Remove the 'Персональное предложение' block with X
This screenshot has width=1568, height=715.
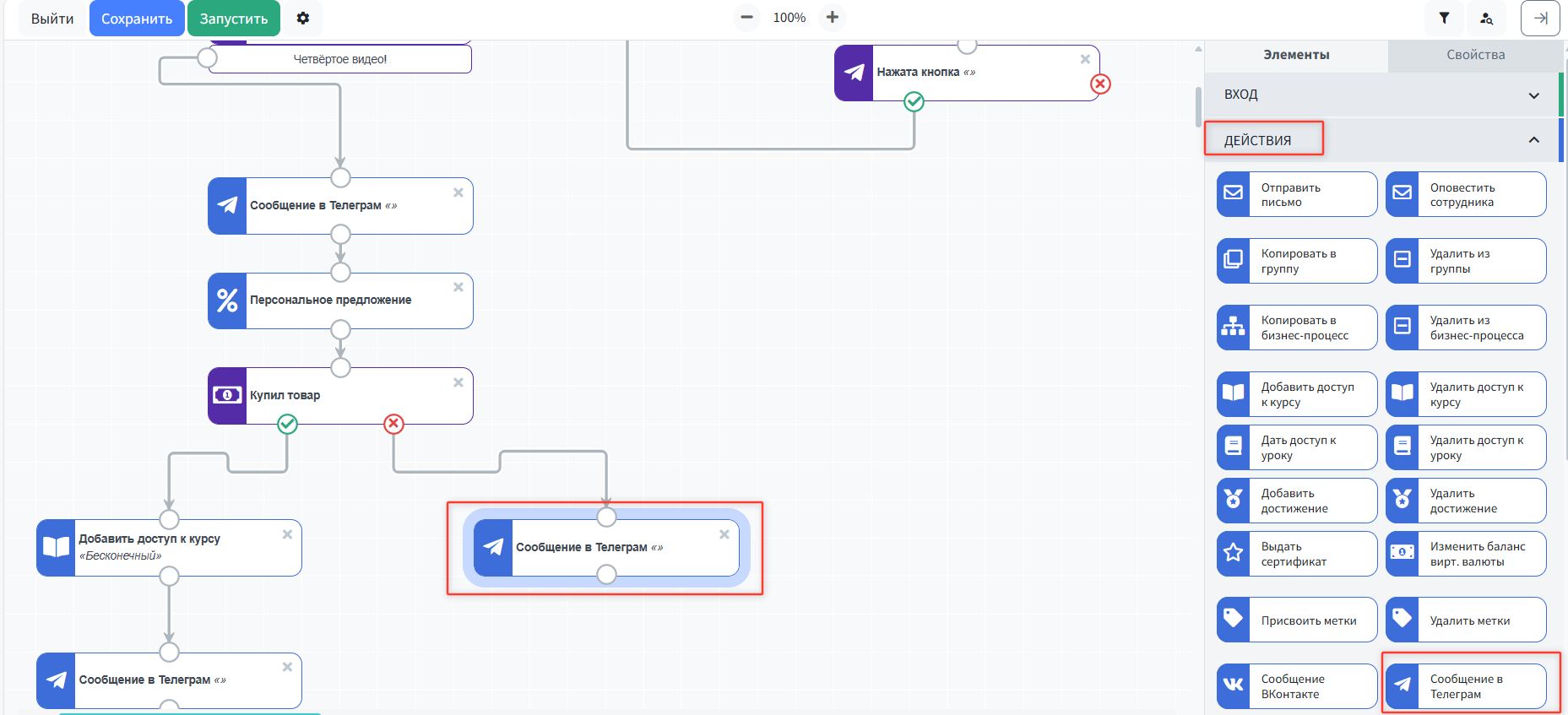click(x=458, y=287)
